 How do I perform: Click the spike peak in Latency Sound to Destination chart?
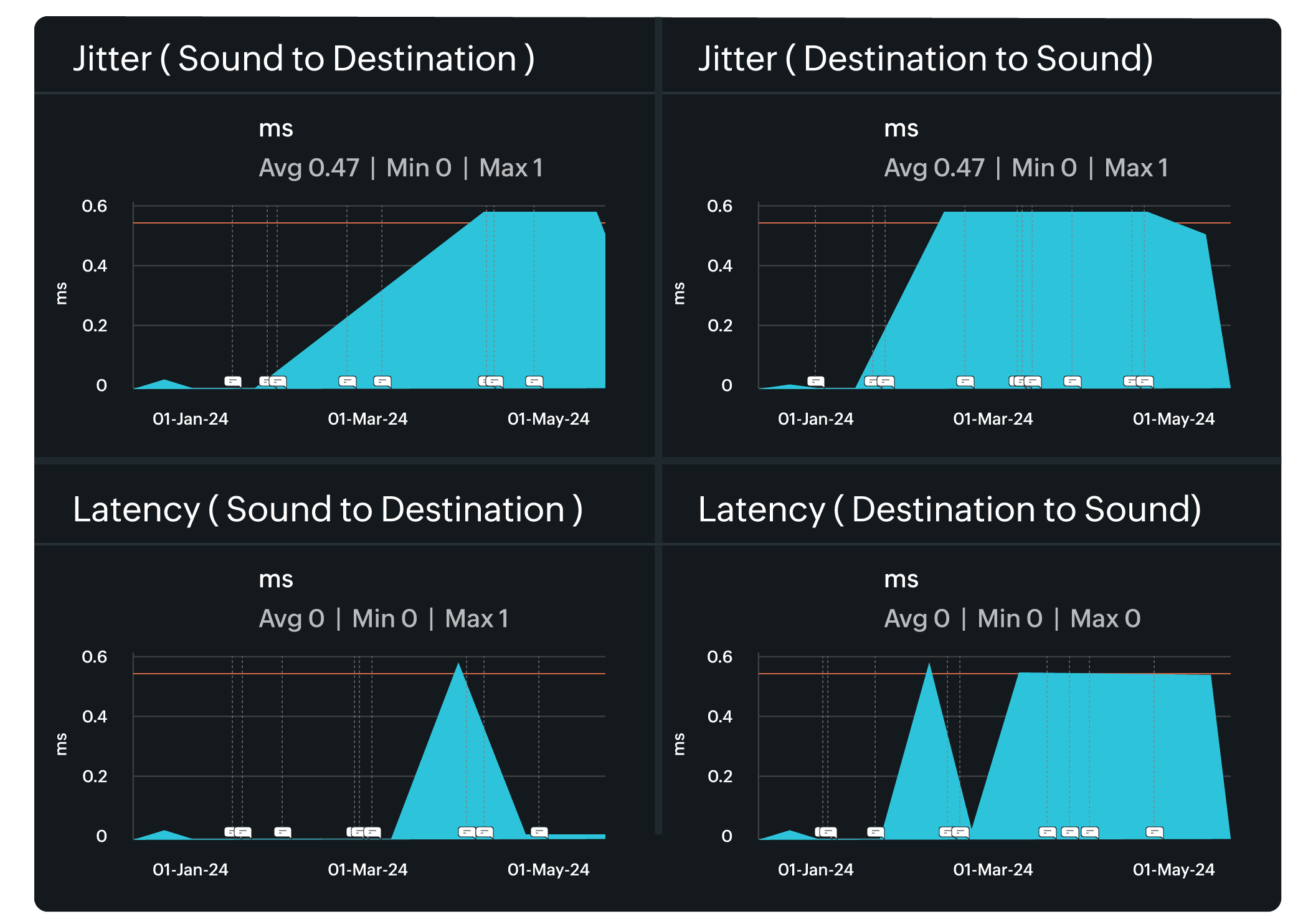(x=459, y=664)
